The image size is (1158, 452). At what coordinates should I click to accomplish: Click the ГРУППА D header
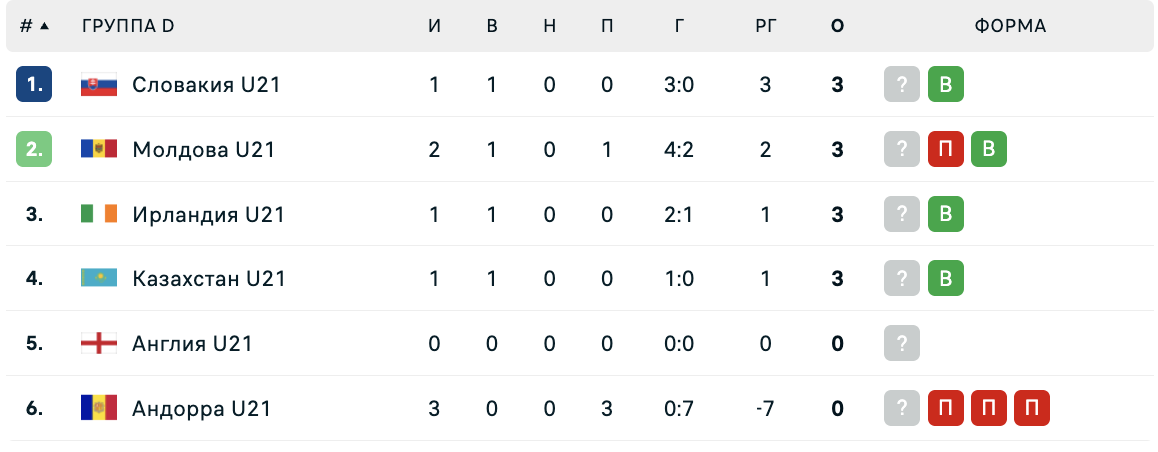click(x=128, y=26)
